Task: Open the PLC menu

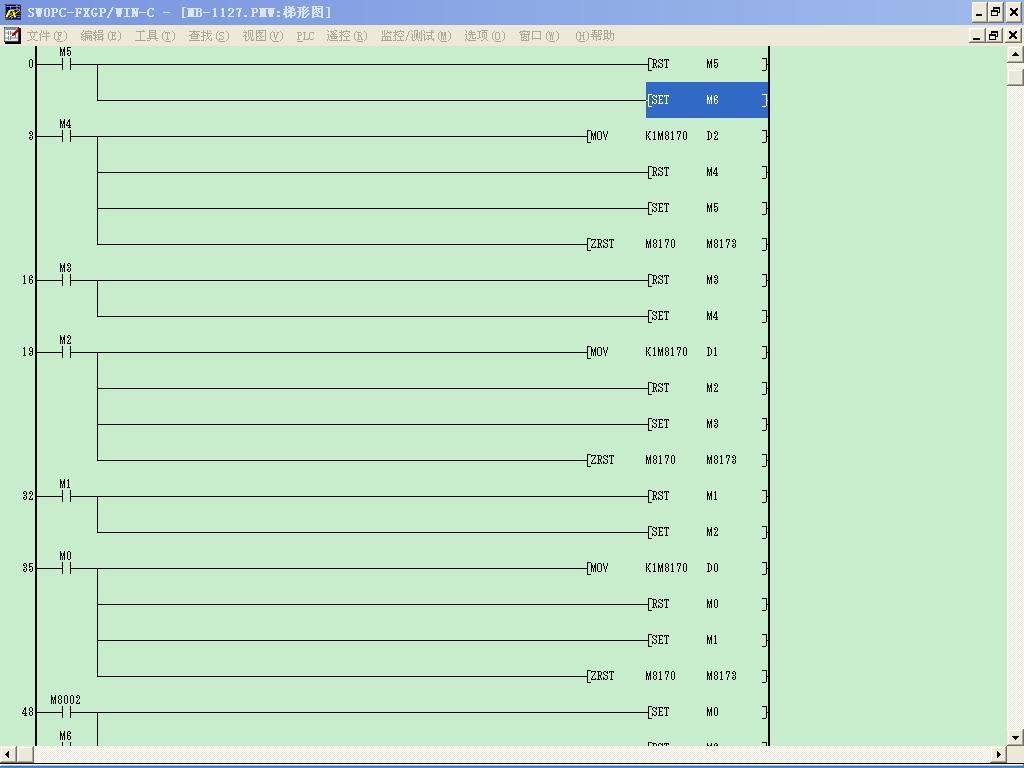Action: (x=305, y=36)
